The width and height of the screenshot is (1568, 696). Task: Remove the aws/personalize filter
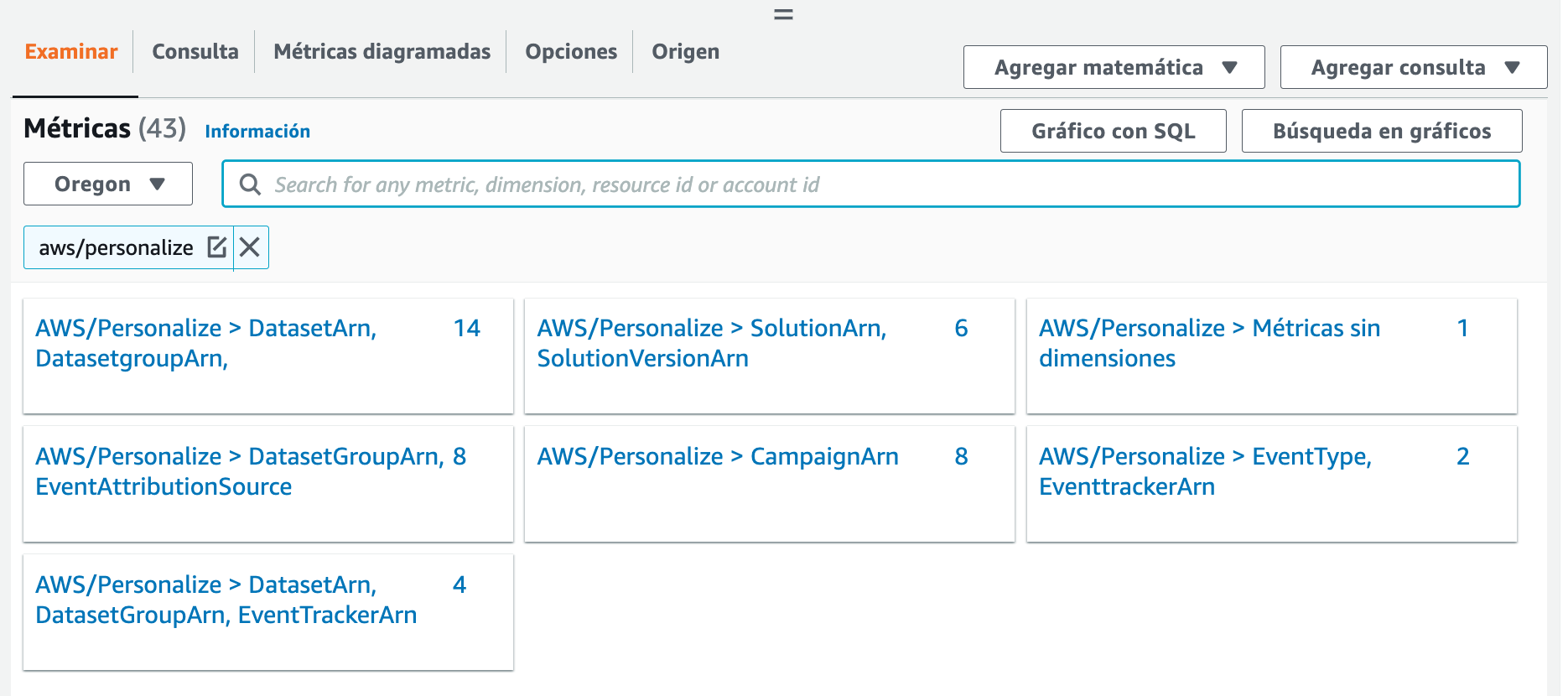250,247
